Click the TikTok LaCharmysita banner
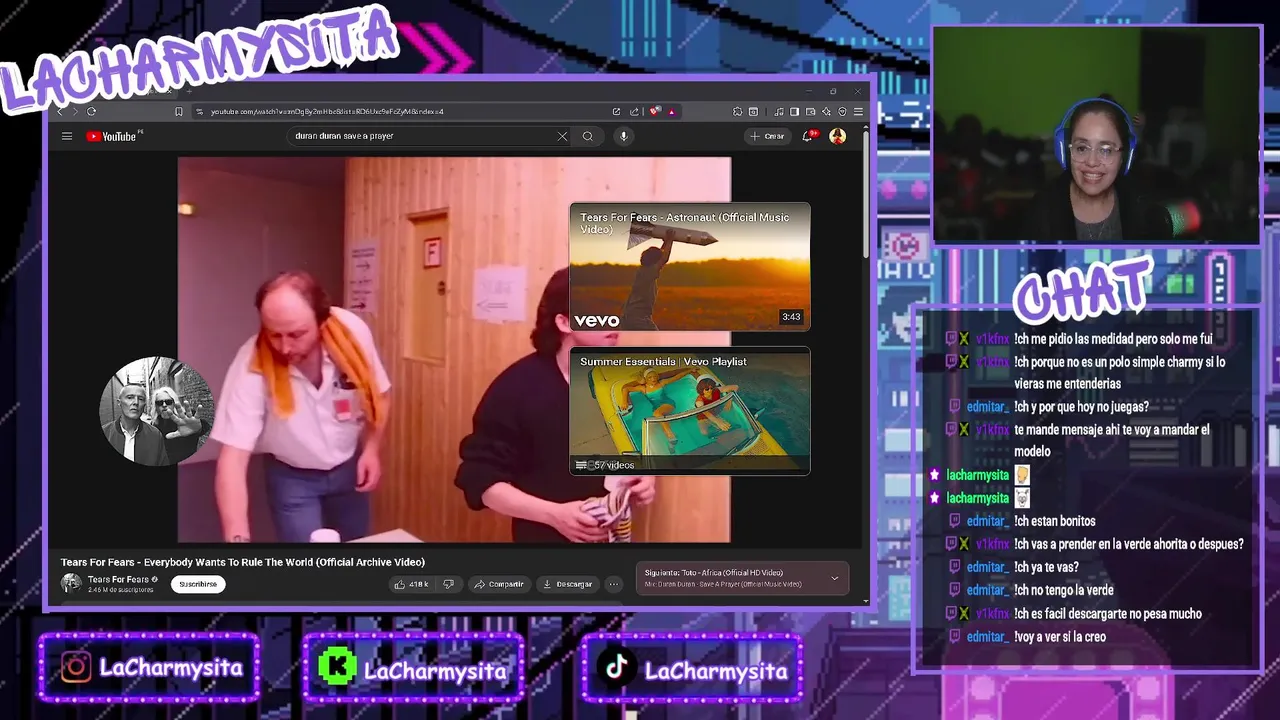Image resolution: width=1280 pixels, height=720 pixels. (x=692, y=668)
